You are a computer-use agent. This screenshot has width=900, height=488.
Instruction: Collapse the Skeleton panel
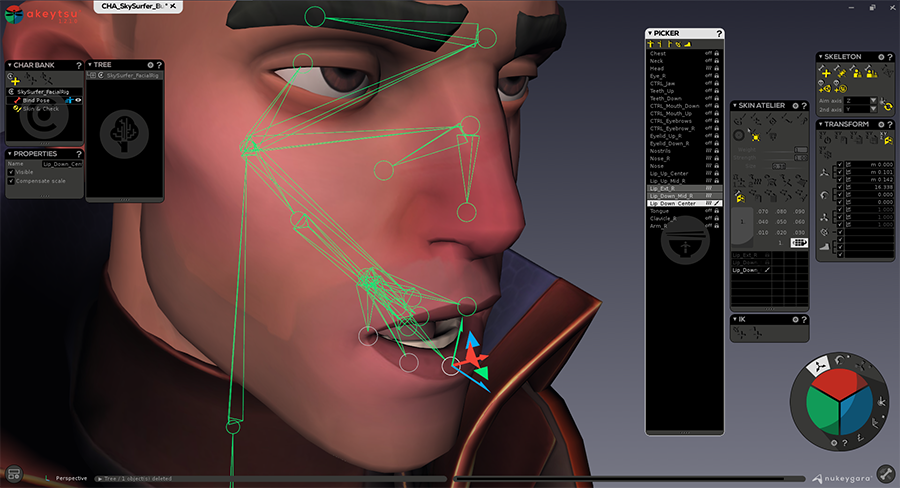click(820, 57)
